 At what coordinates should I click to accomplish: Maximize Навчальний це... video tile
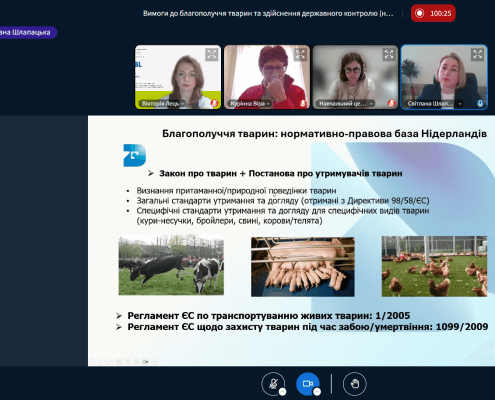pos(389,54)
